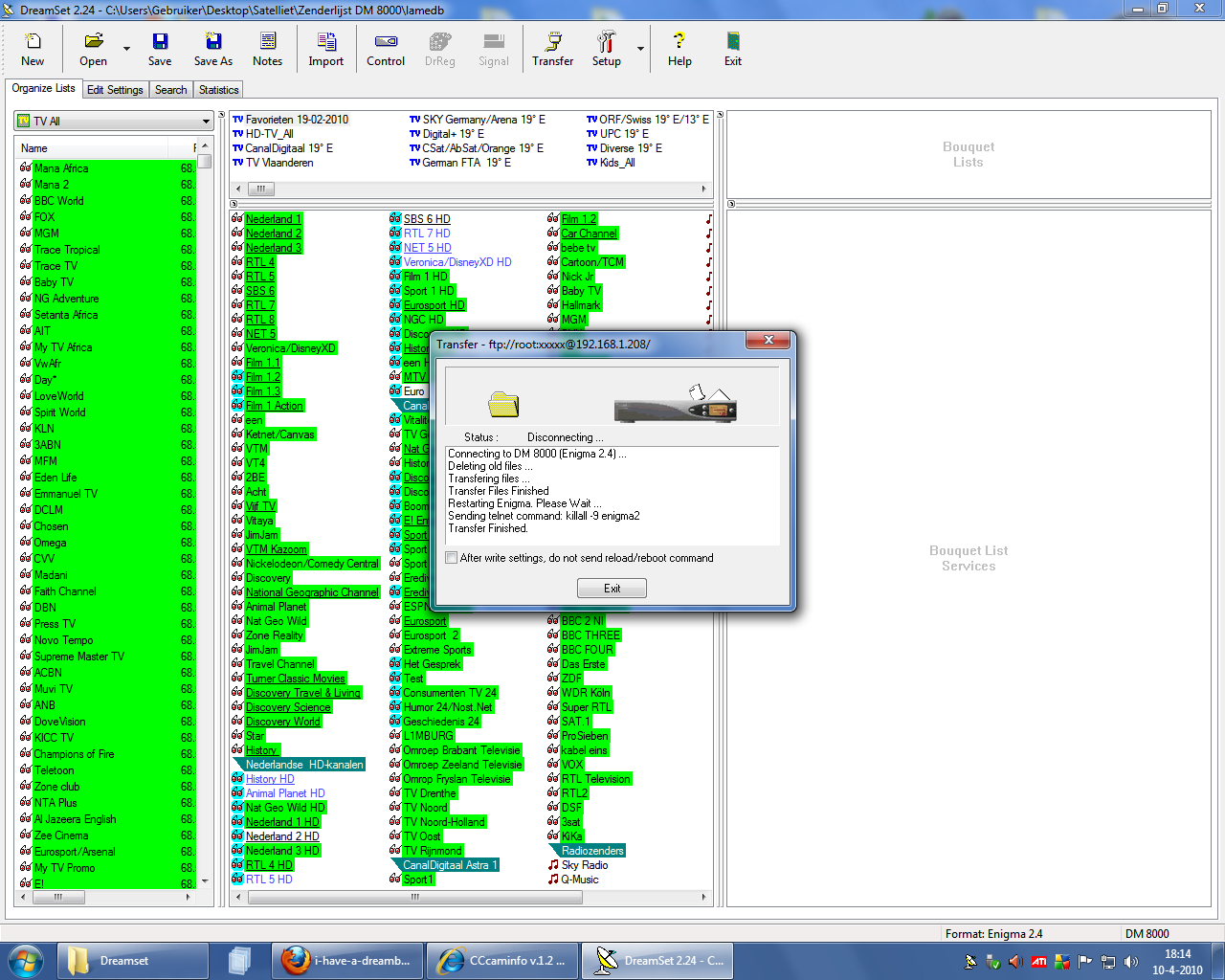Viewport: 1225px width, 980px height.
Task: Click the Import toolbar icon
Action: point(326,49)
